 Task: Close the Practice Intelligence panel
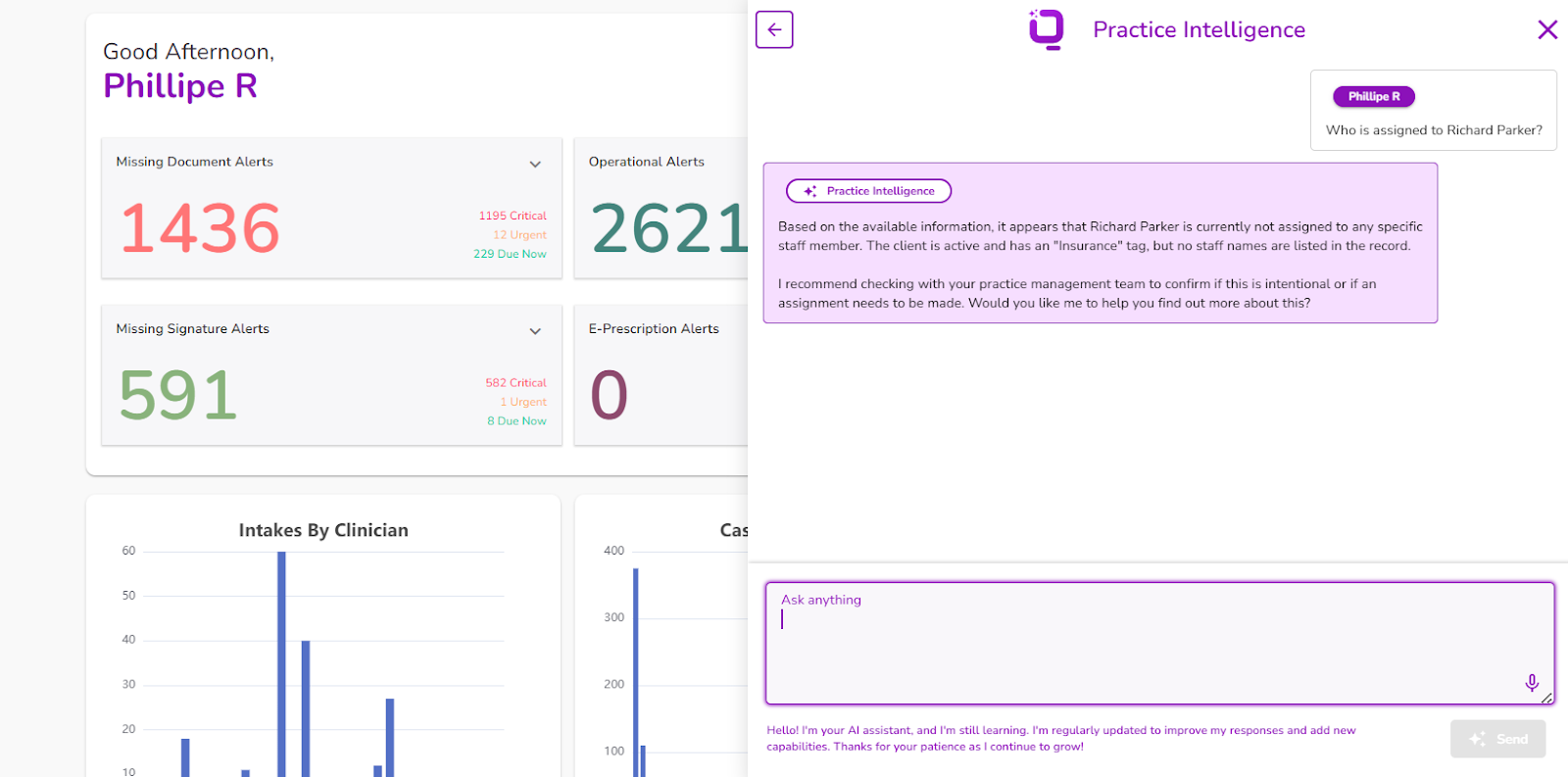(1547, 29)
